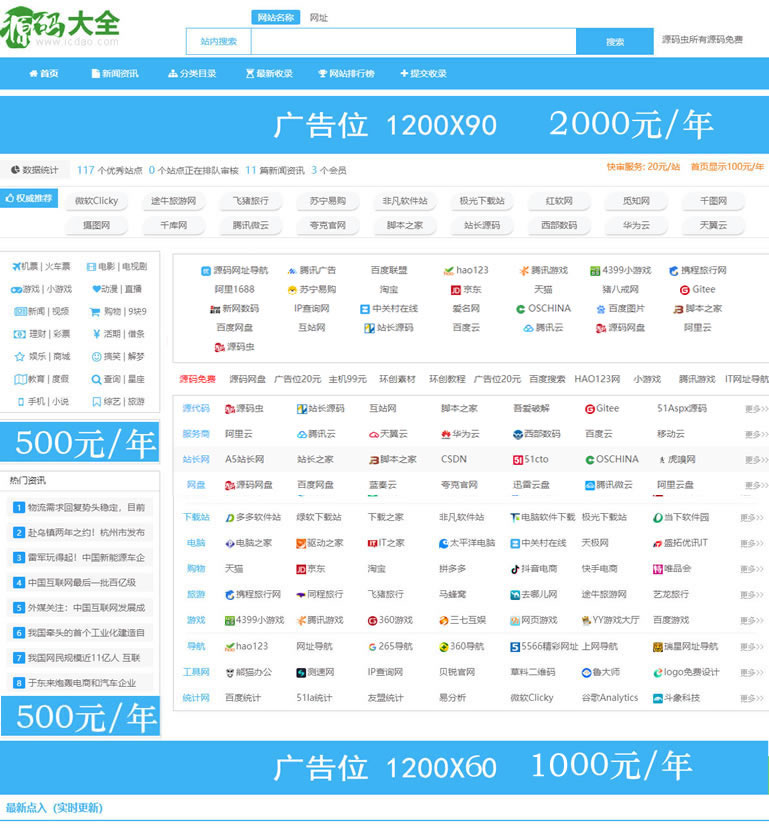769x828 pixels.
Task: Open Gitee in featured links box
Action: click(697, 289)
